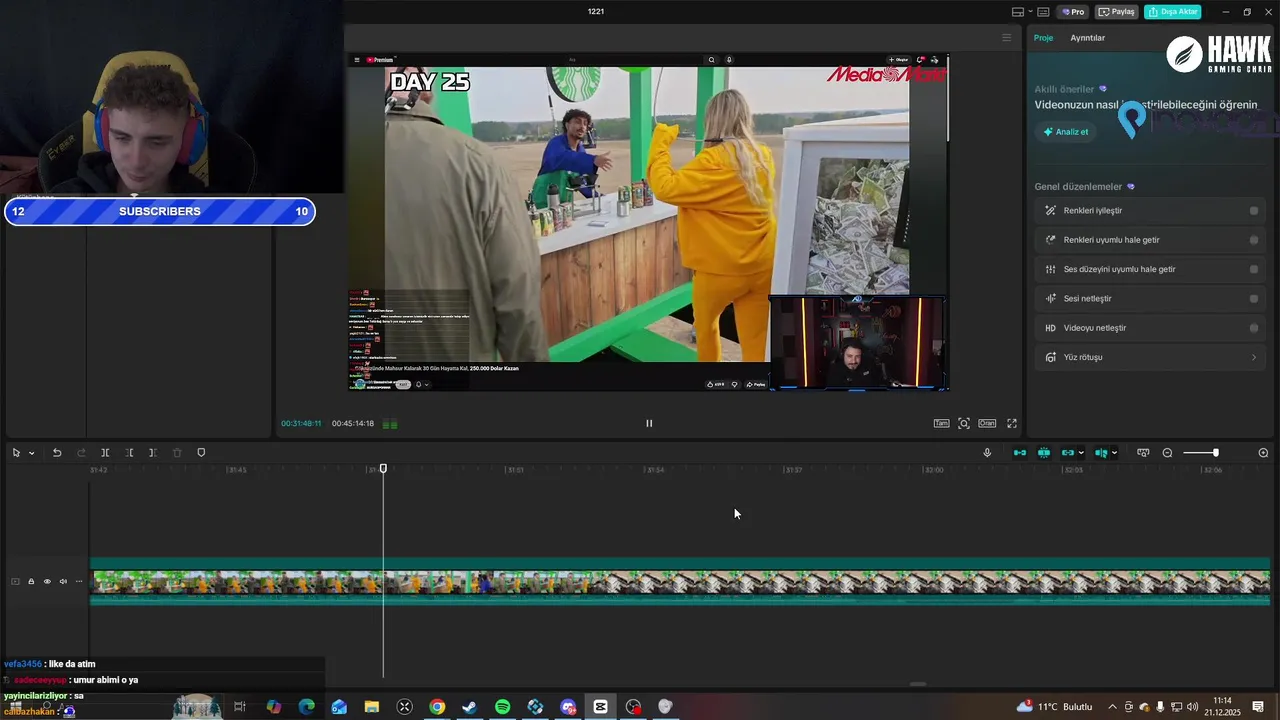Enable Sesi netleştir toggle
Viewport: 1280px width, 720px height.
point(1254,298)
